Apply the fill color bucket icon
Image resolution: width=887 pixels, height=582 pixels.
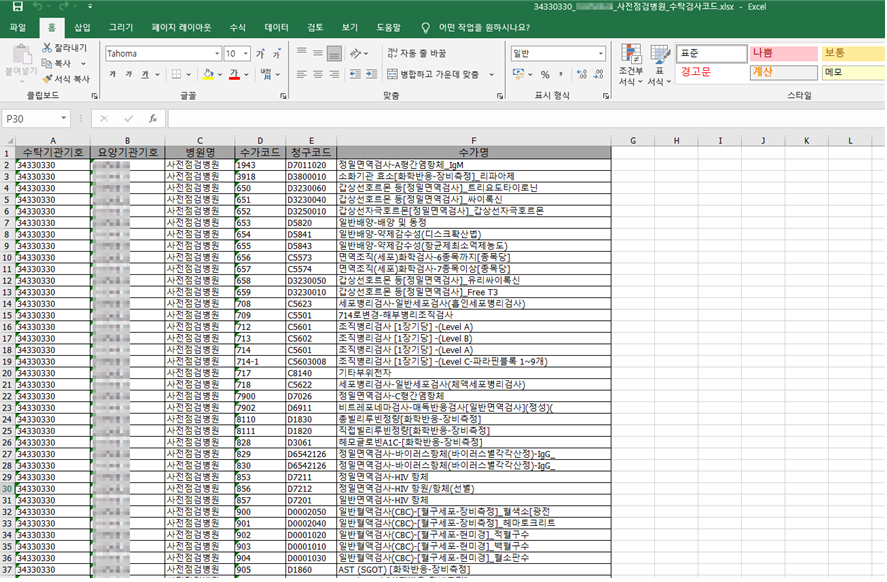tap(207, 74)
